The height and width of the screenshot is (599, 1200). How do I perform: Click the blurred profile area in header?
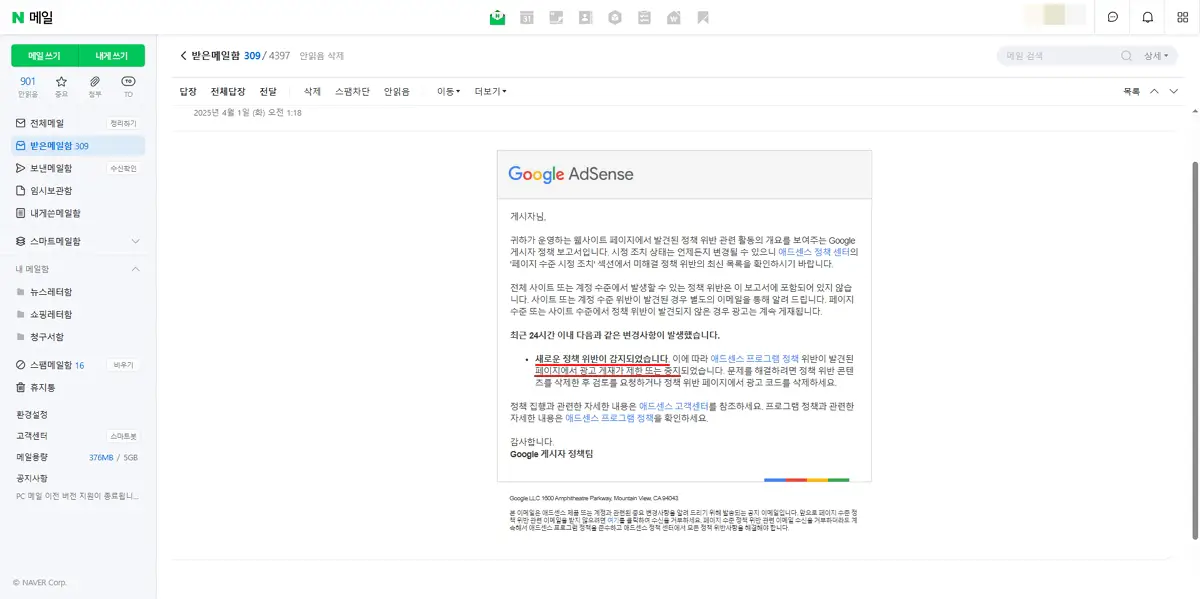click(1056, 16)
